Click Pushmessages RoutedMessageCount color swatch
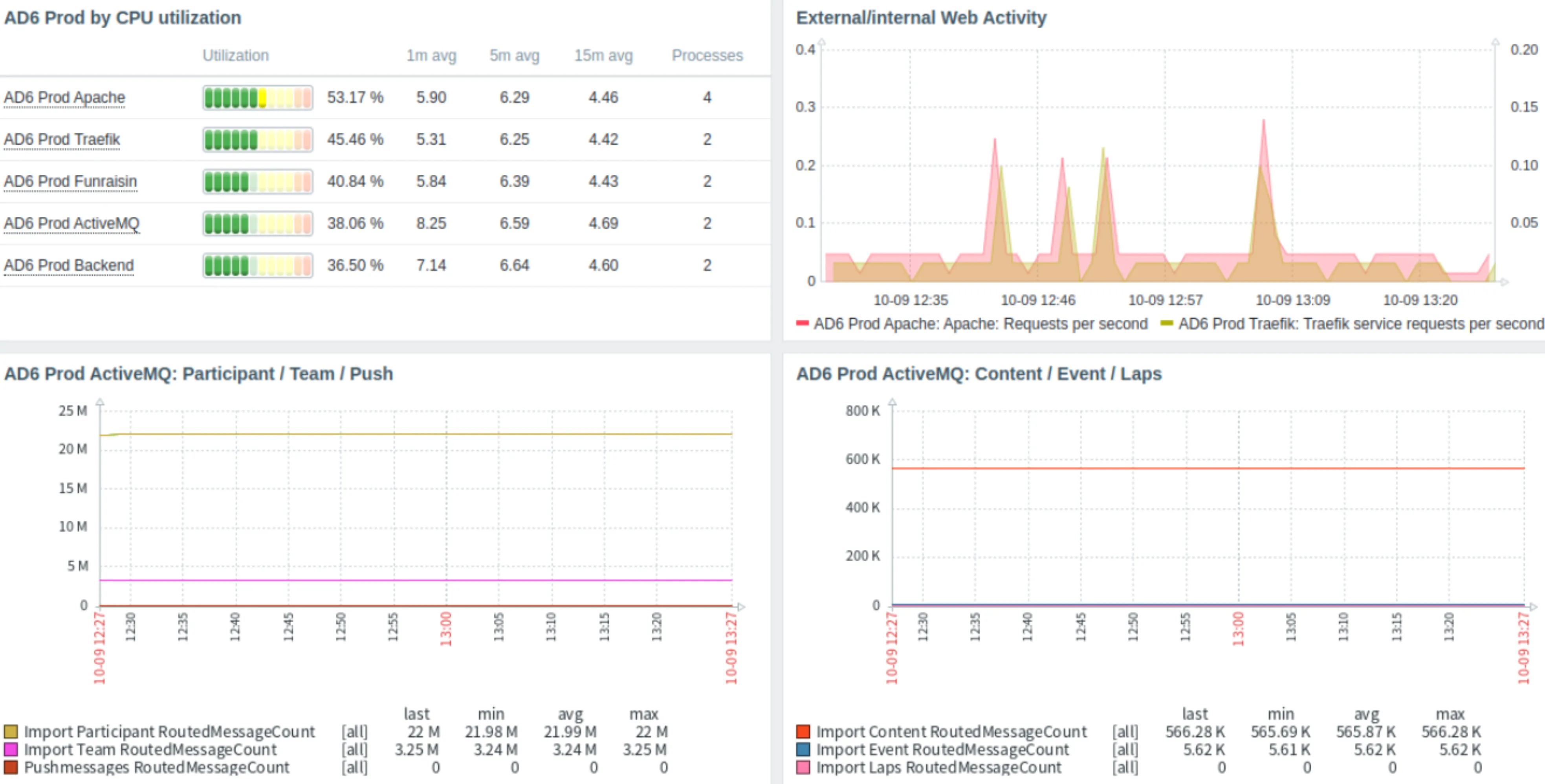 click(x=11, y=767)
